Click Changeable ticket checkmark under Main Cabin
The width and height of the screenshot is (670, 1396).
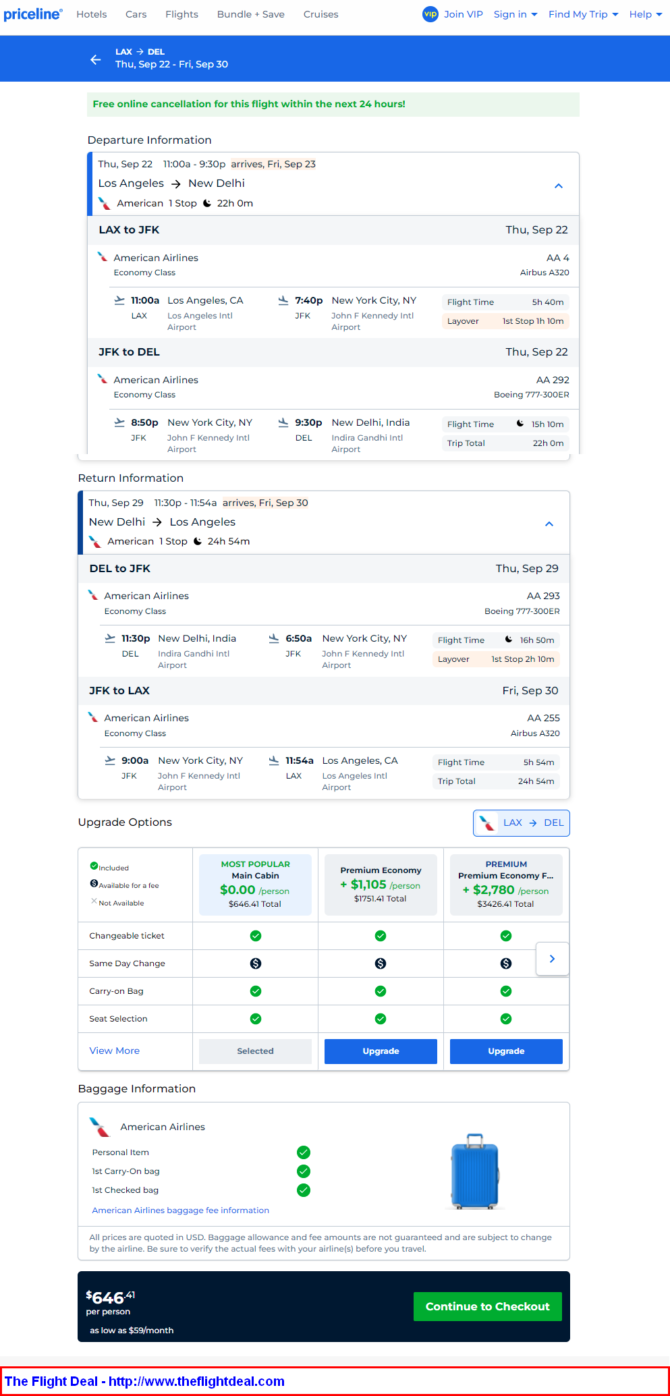point(255,936)
